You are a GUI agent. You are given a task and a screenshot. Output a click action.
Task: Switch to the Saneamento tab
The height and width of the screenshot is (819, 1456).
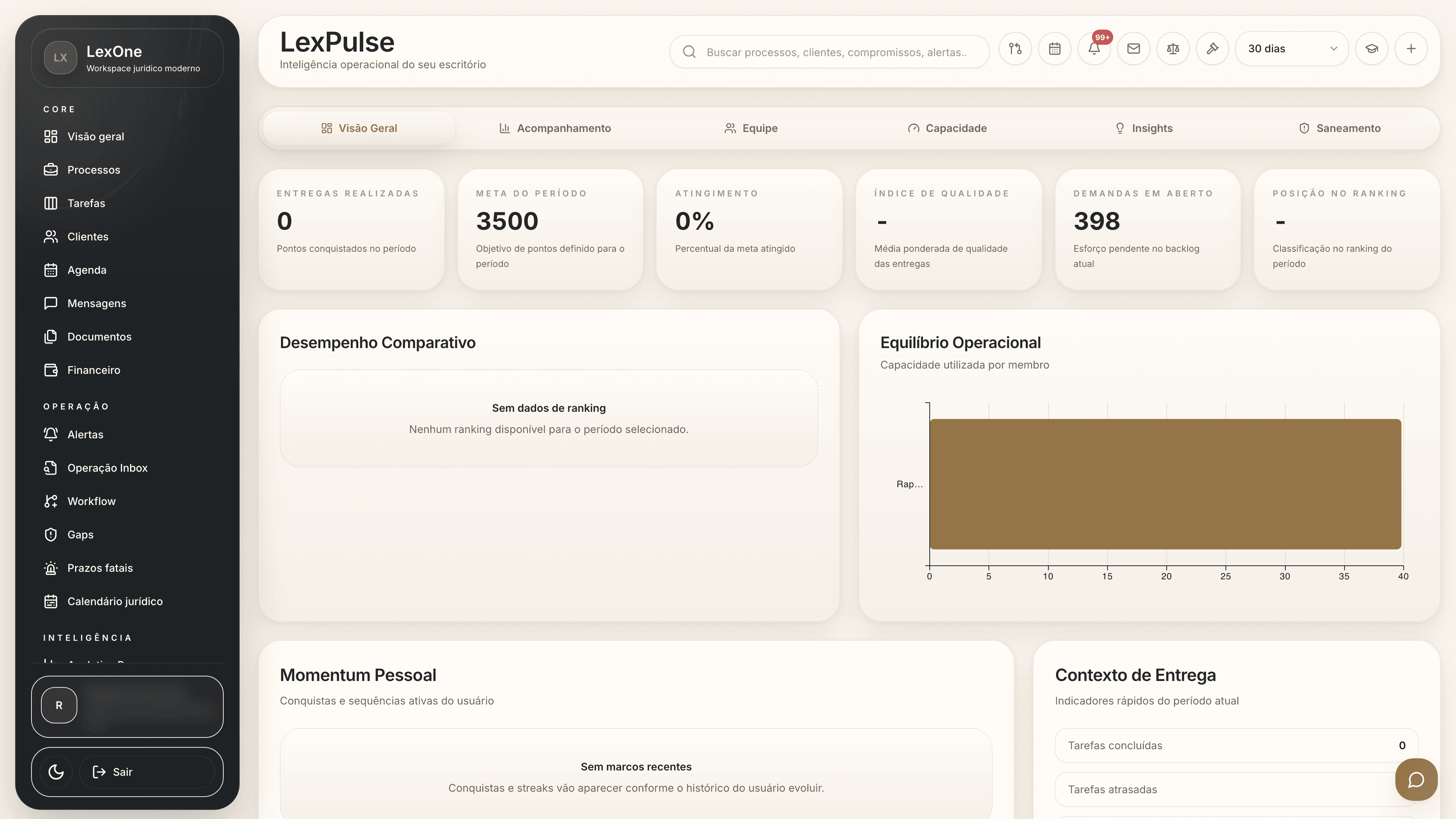coord(1340,128)
